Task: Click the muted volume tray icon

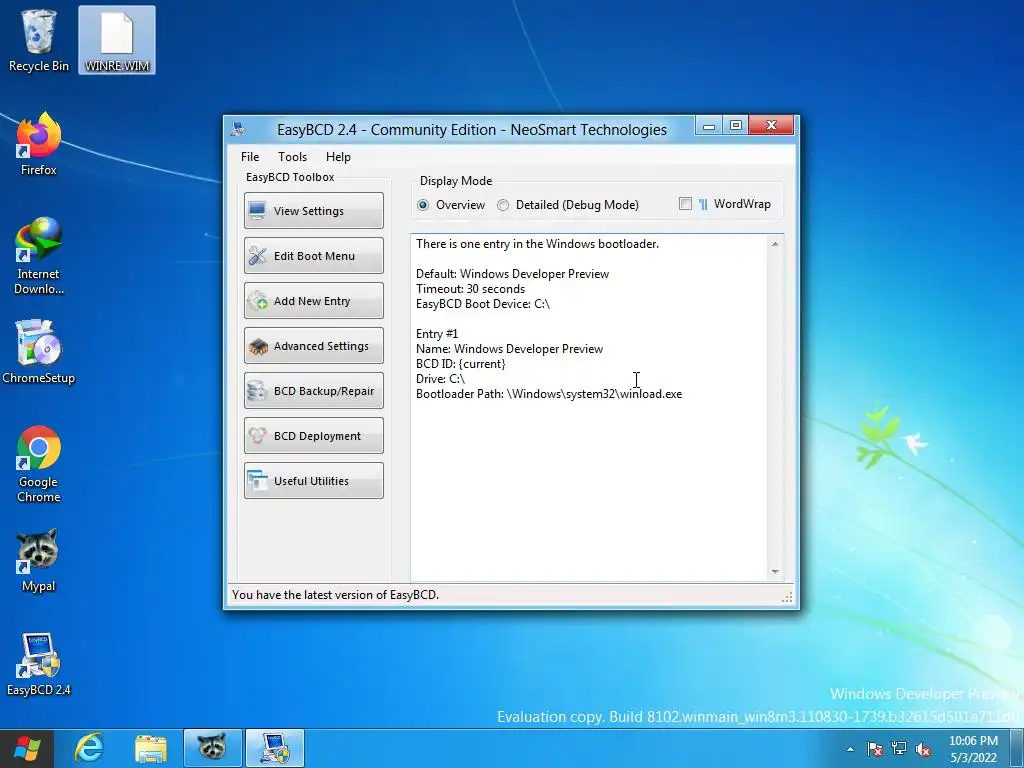Action: tap(923, 749)
